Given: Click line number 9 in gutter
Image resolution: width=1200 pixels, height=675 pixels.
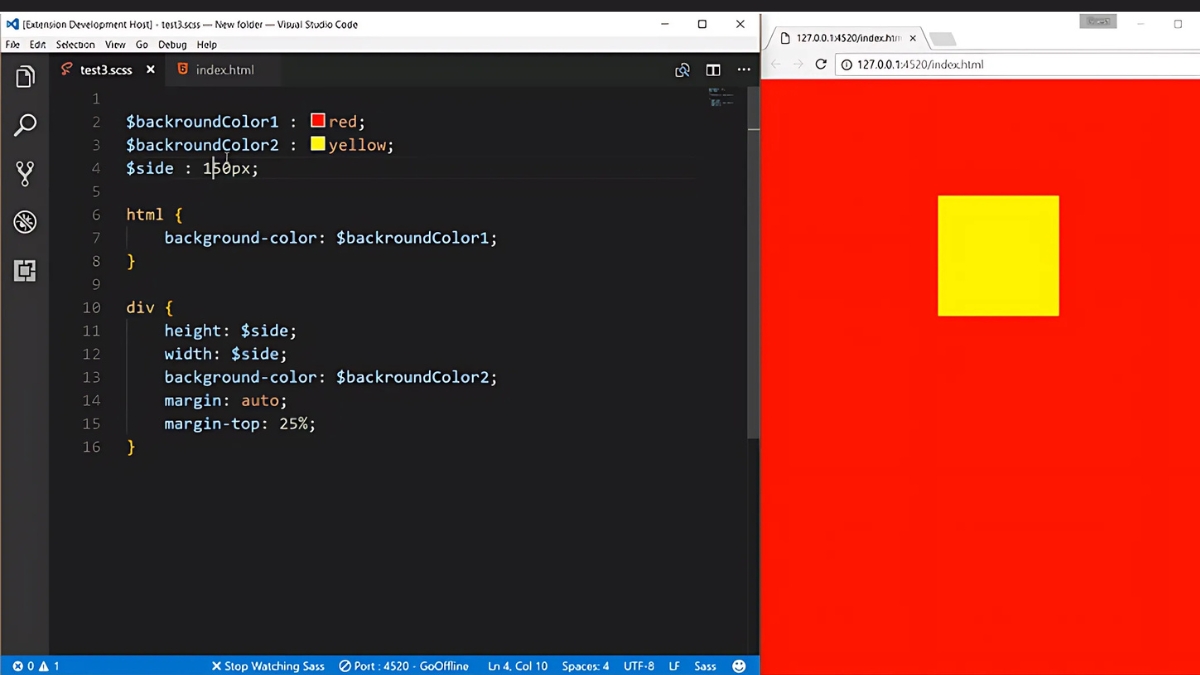Looking at the screenshot, I should [96, 284].
